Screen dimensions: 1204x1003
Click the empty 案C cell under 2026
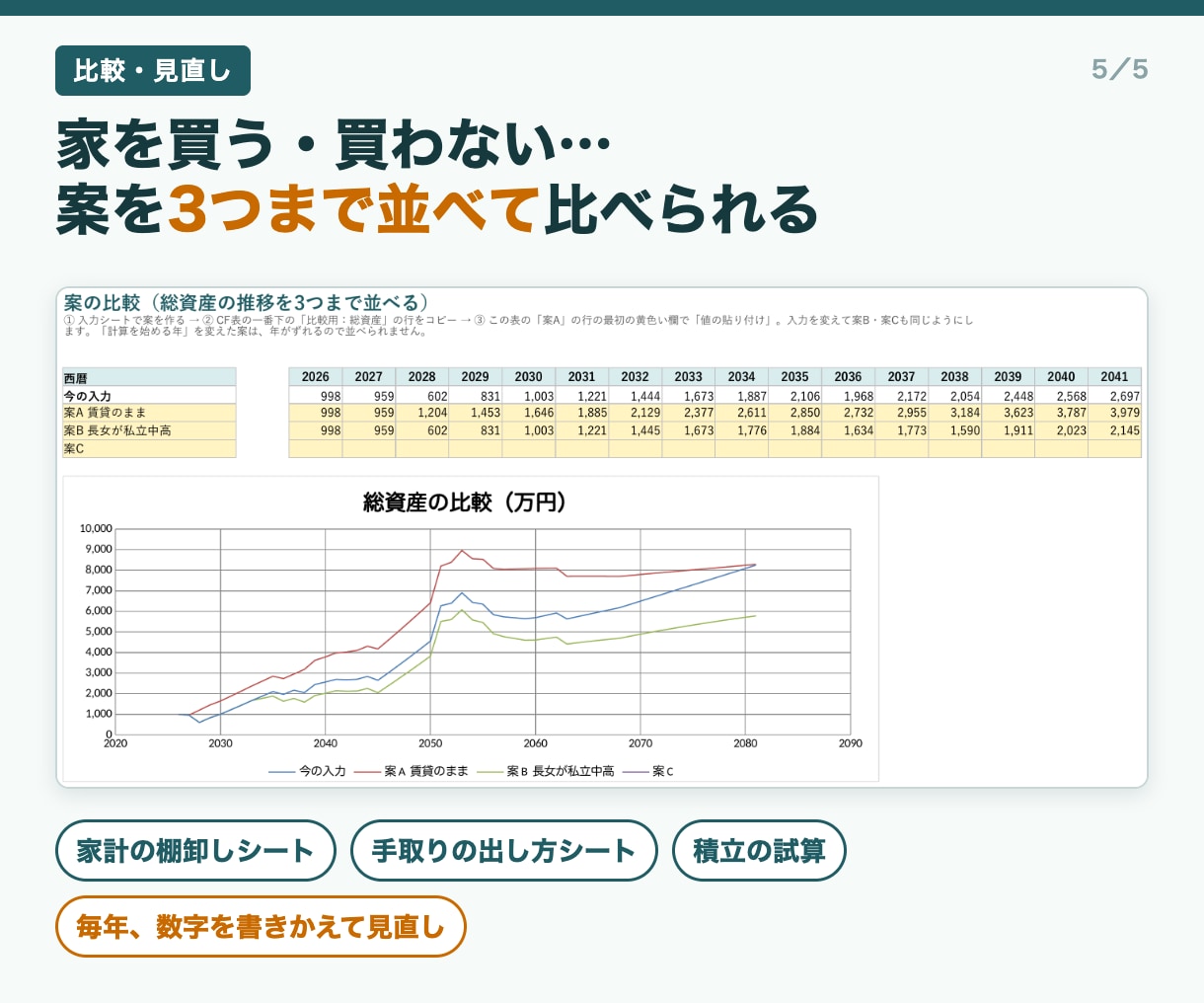click(316, 448)
